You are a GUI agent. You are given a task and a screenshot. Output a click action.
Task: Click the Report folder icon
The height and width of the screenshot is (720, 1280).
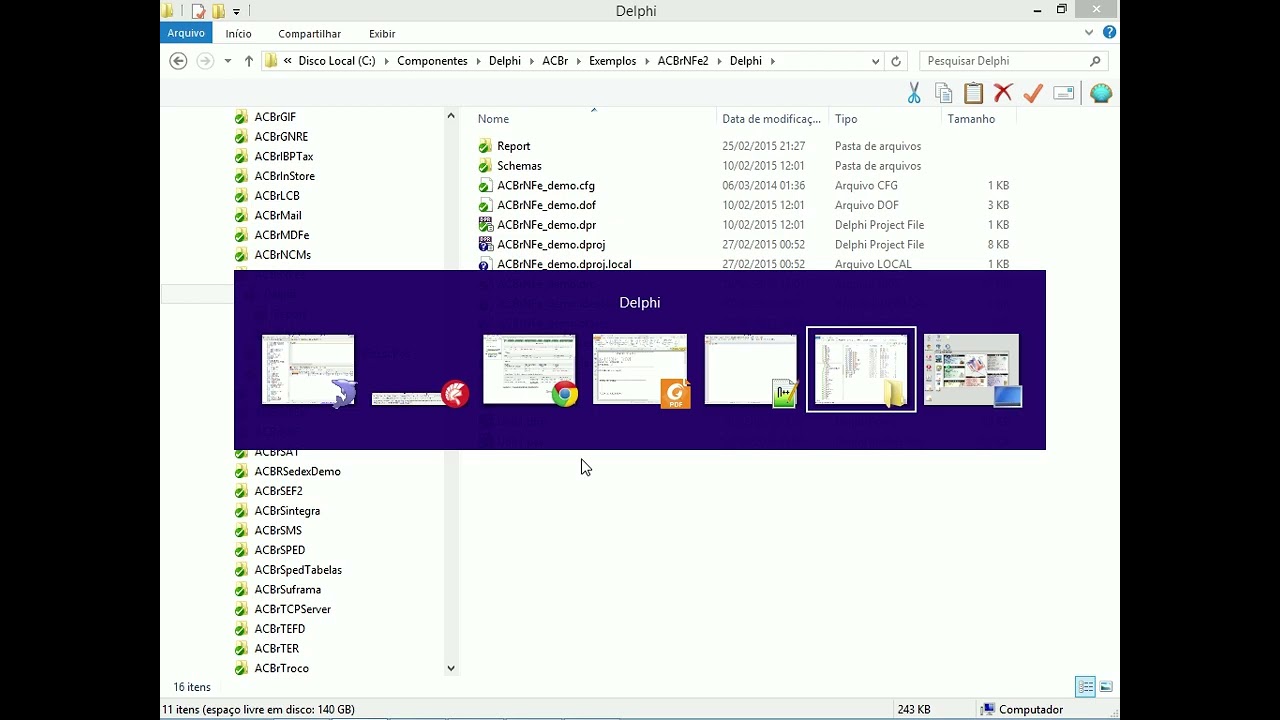coord(485,146)
